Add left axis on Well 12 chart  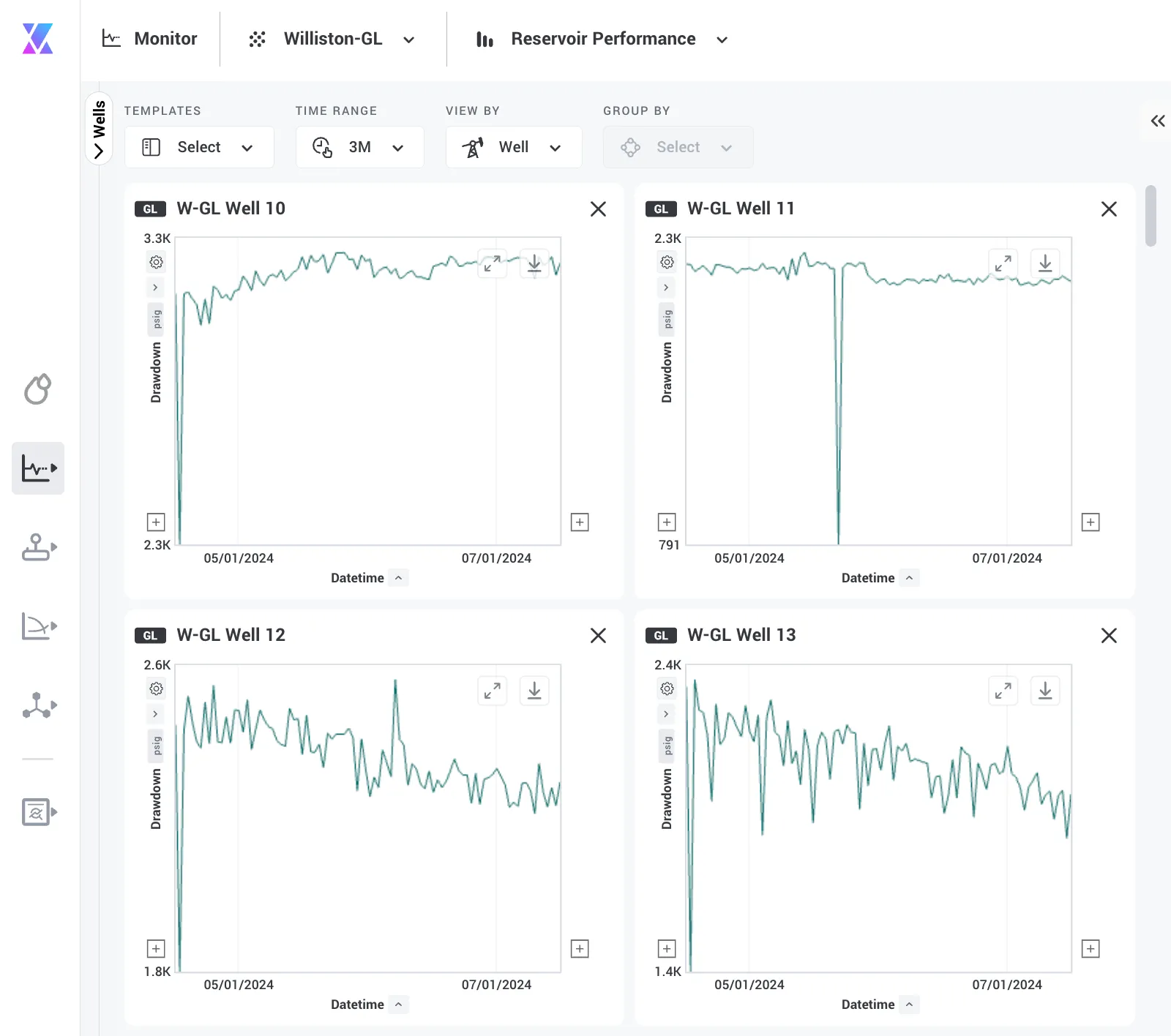[156, 949]
